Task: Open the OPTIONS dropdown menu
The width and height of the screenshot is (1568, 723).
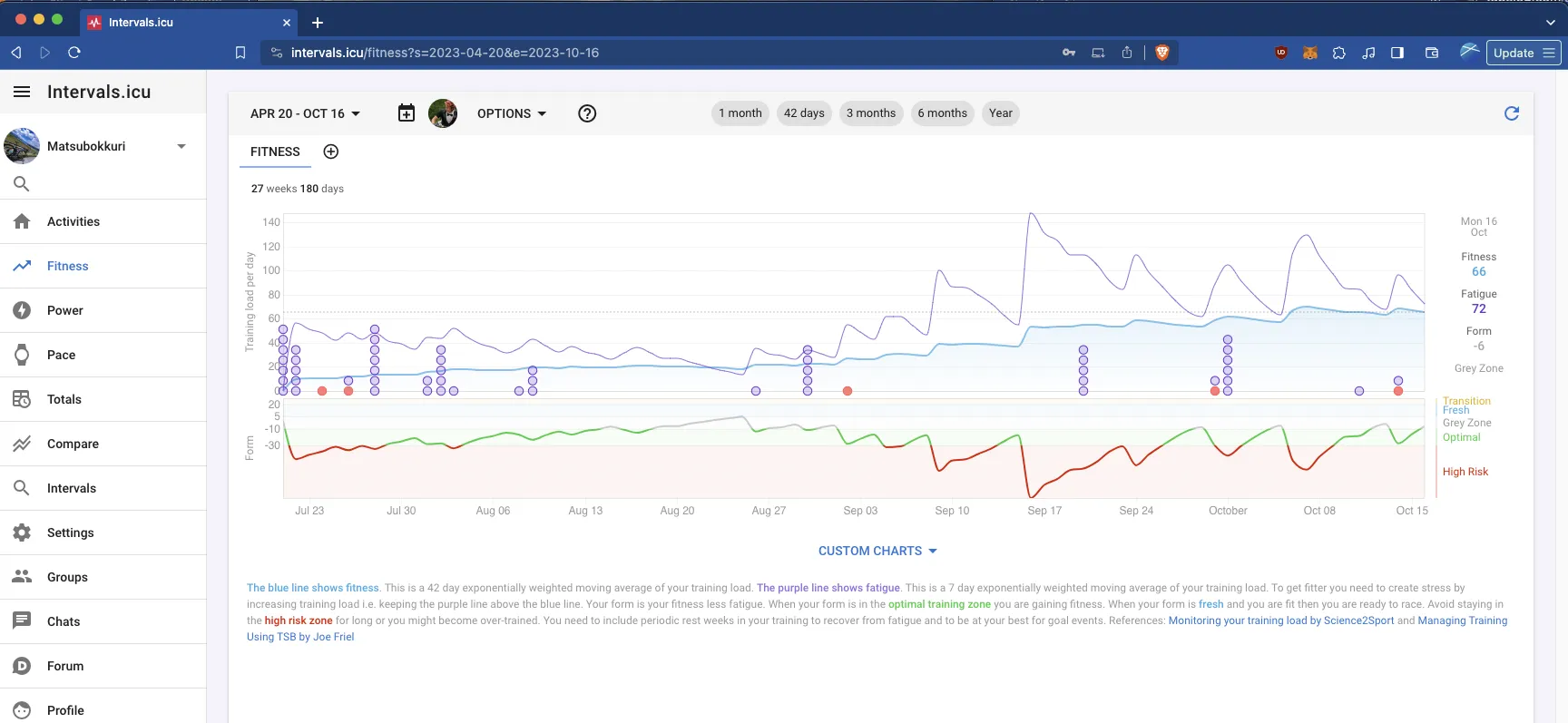Action: 512,113
